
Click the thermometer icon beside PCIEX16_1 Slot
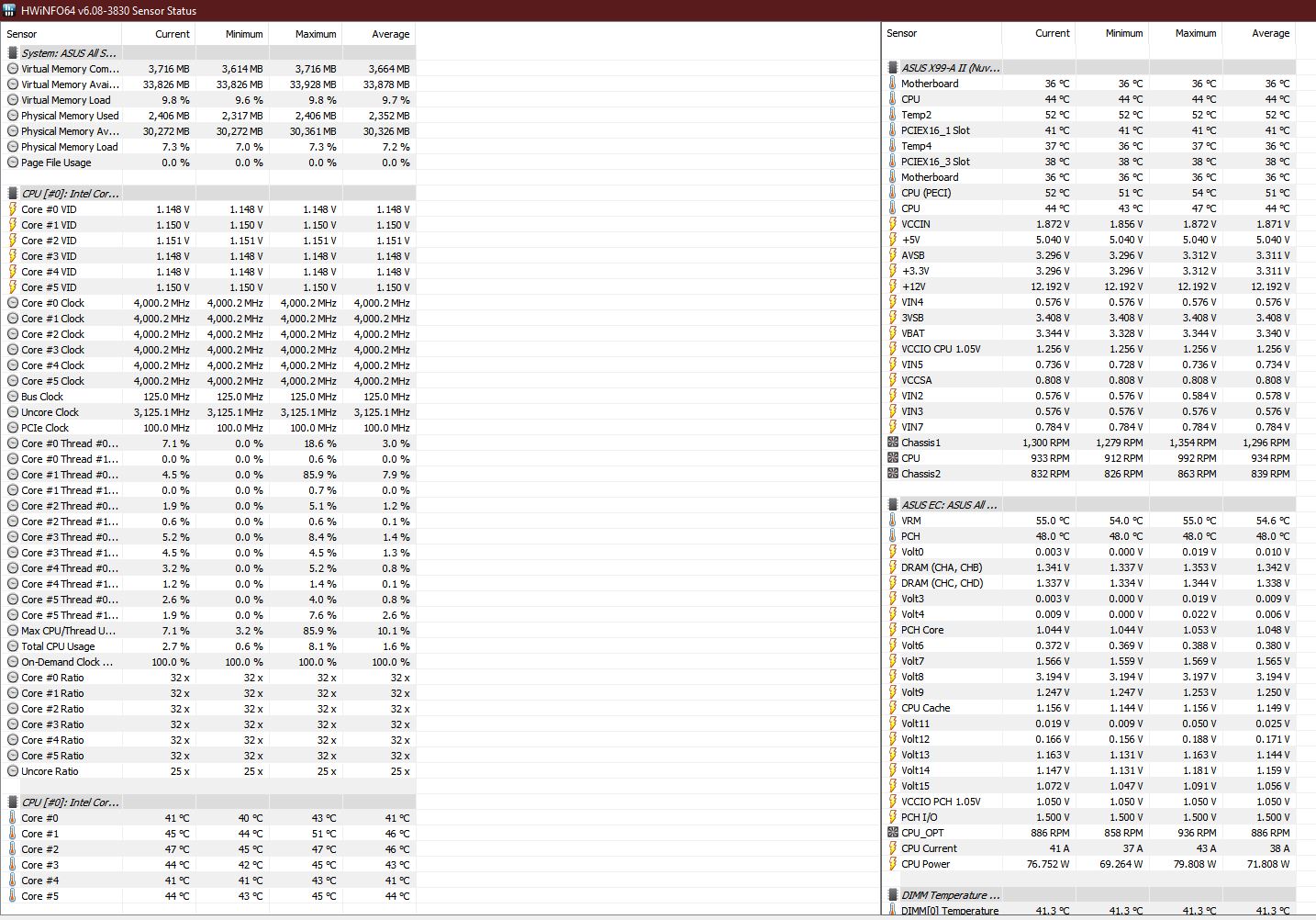[893, 130]
